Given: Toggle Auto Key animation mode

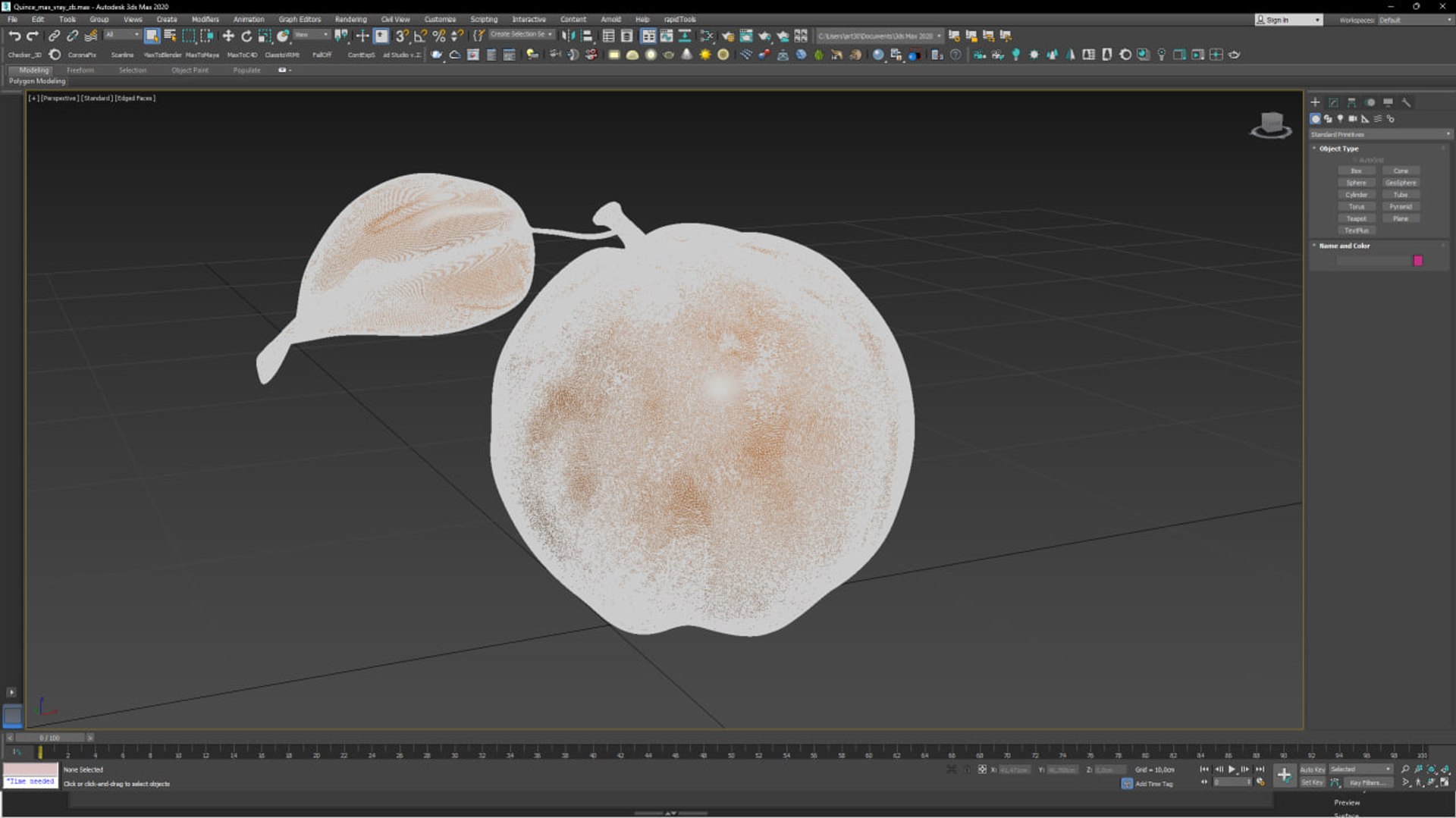Looking at the screenshot, I should (1313, 769).
